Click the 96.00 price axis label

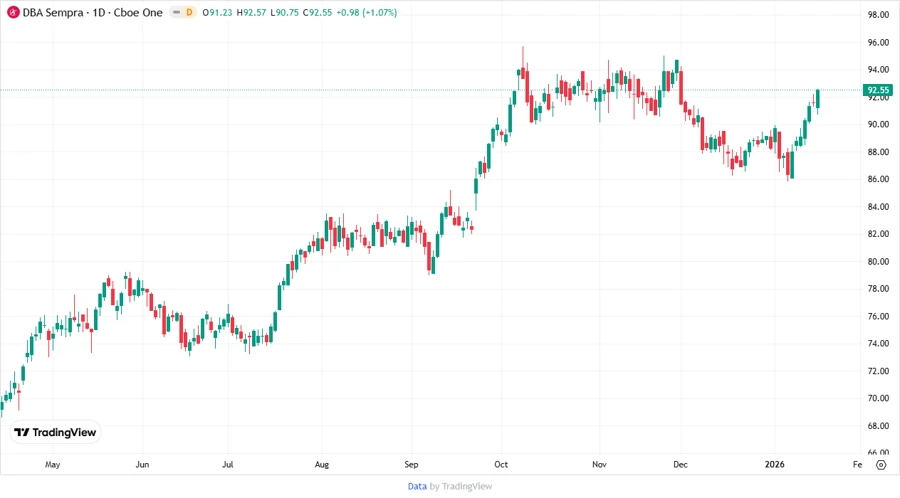coord(878,42)
